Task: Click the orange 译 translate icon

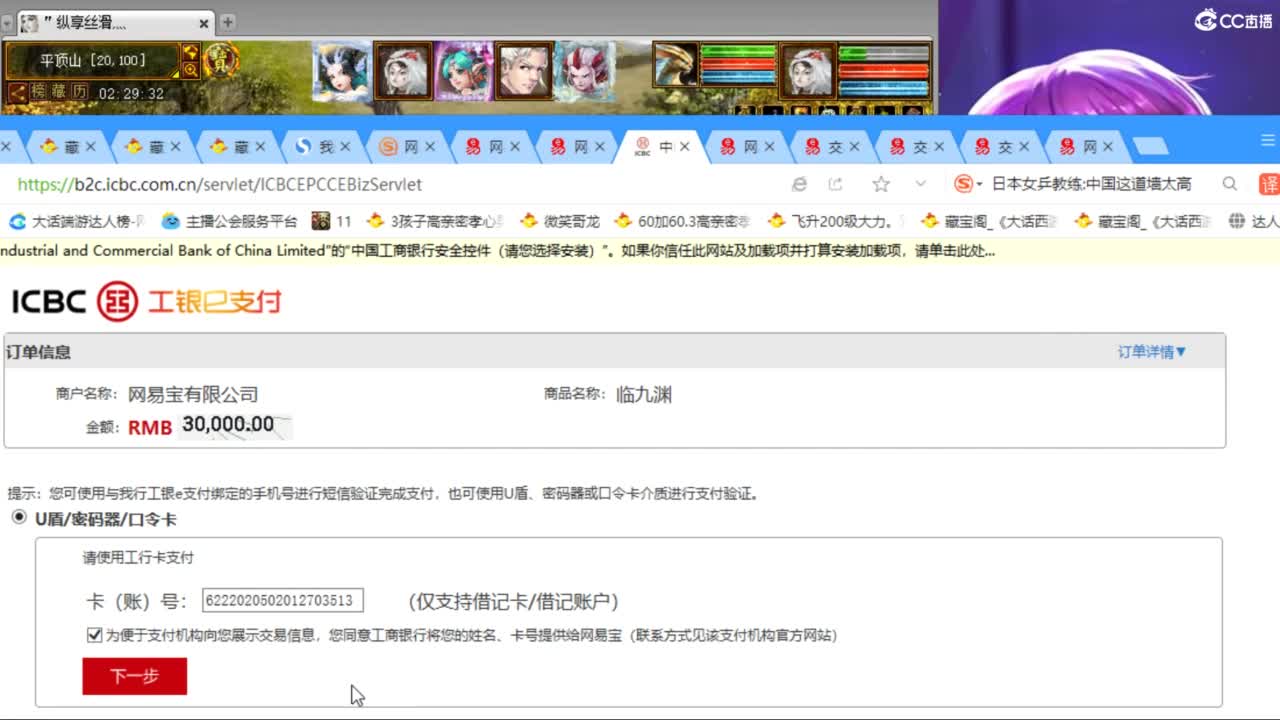Action: tap(1270, 184)
